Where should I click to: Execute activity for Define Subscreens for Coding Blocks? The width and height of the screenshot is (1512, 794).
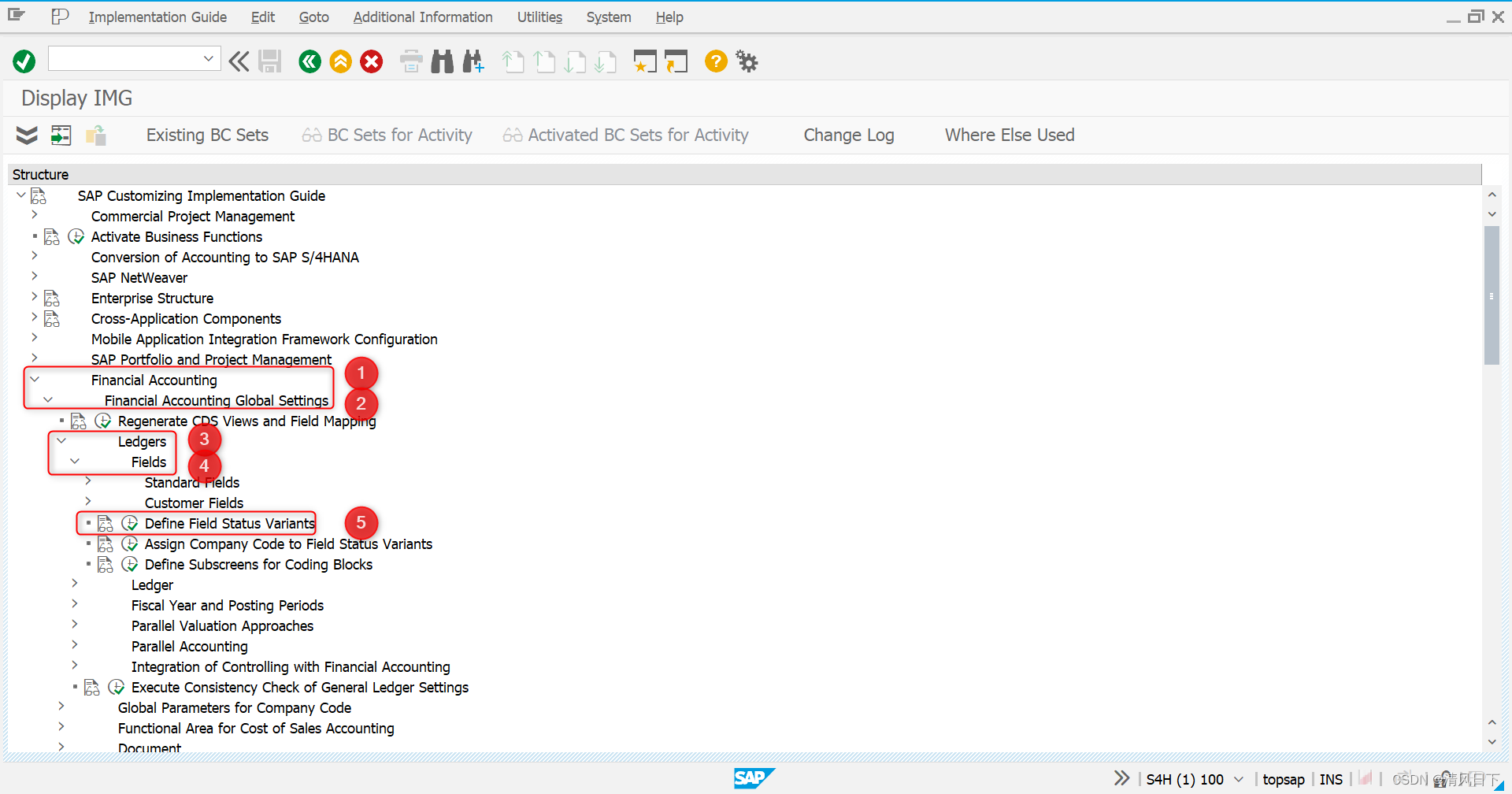coord(130,565)
